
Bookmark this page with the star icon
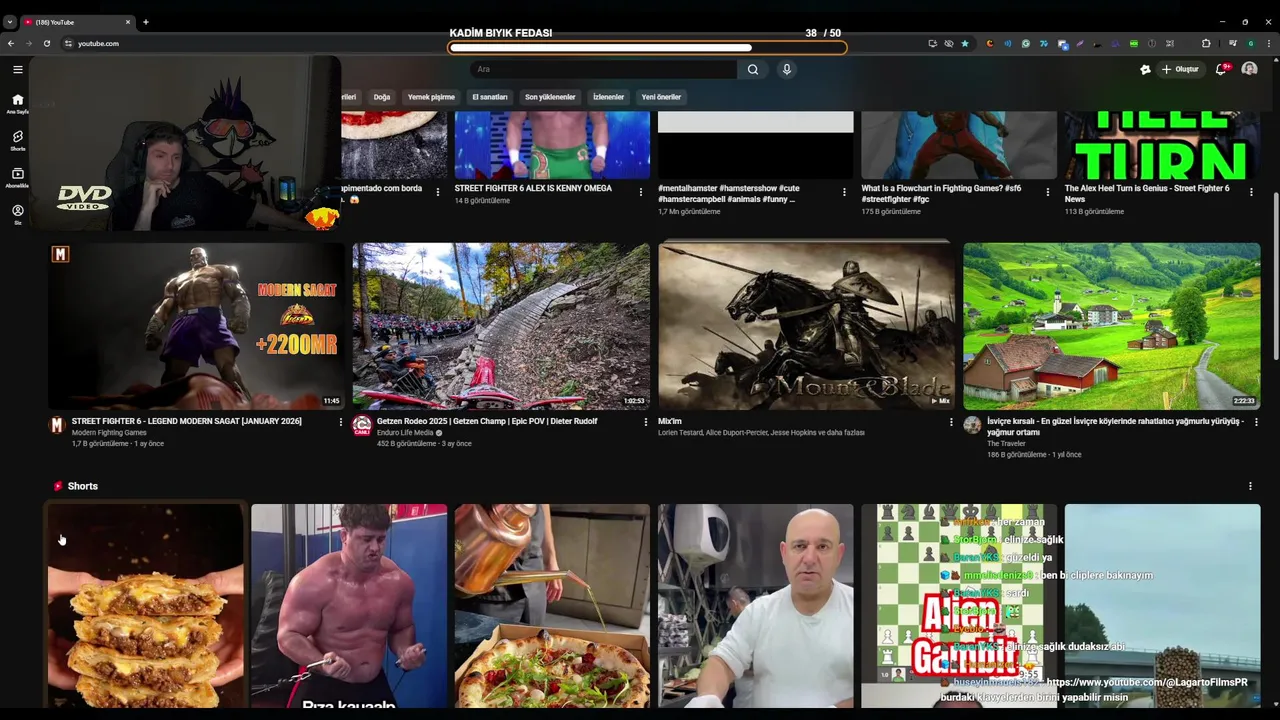(964, 43)
